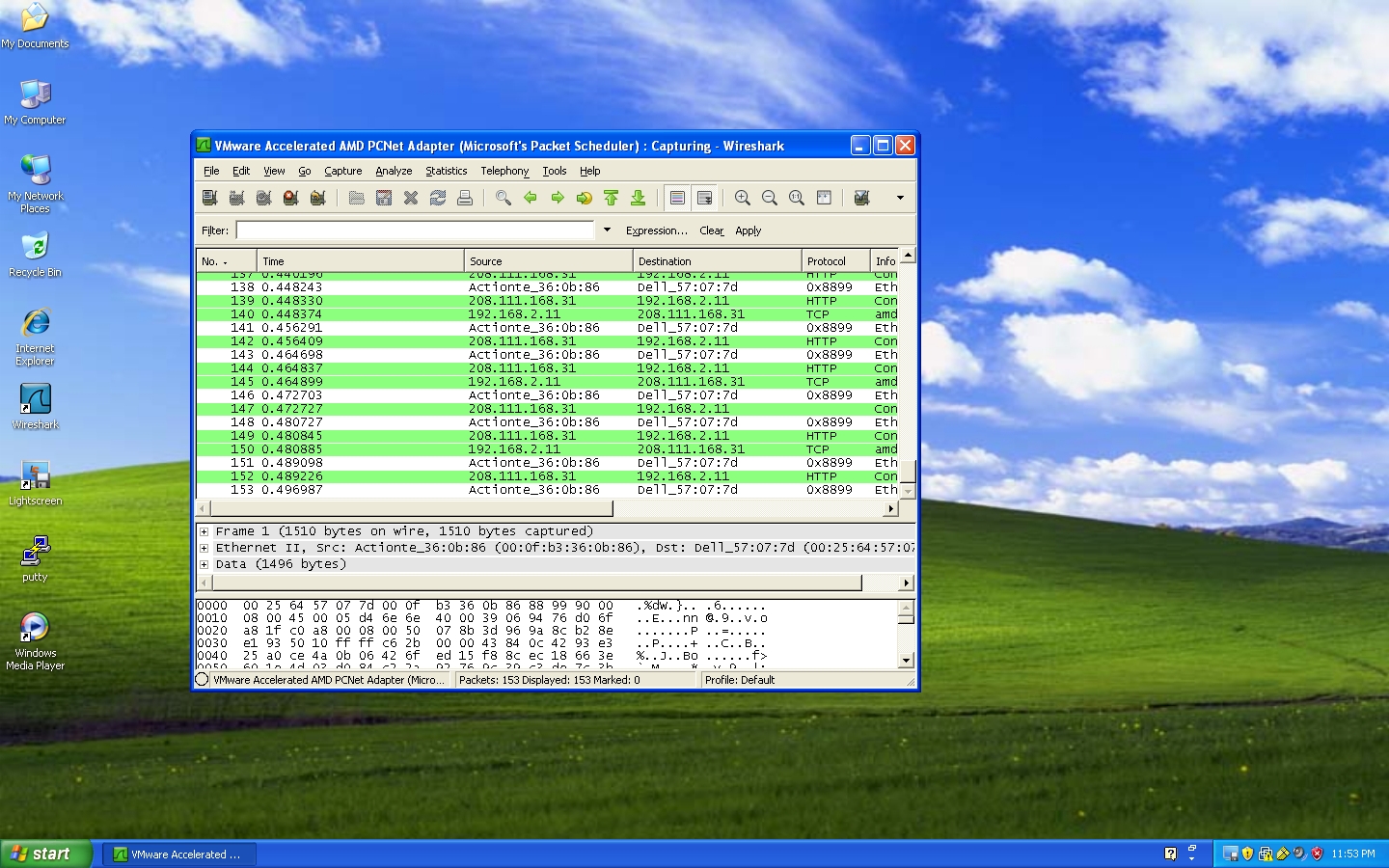Stop the running live capture
This screenshot has width=1389, height=868.
click(x=290, y=198)
